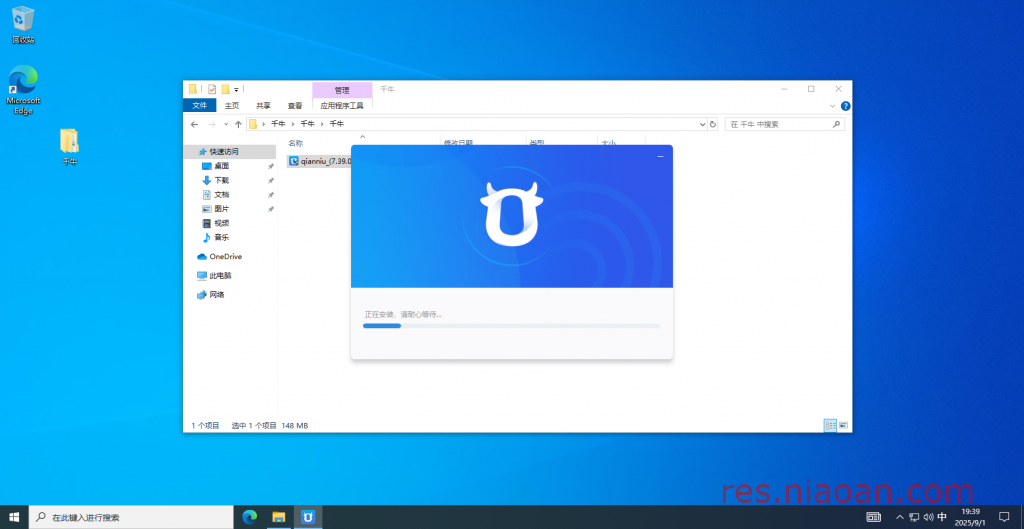Open 视频 in the navigation pane
The height and width of the screenshot is (529, 1024).
[x=221, y=223]
